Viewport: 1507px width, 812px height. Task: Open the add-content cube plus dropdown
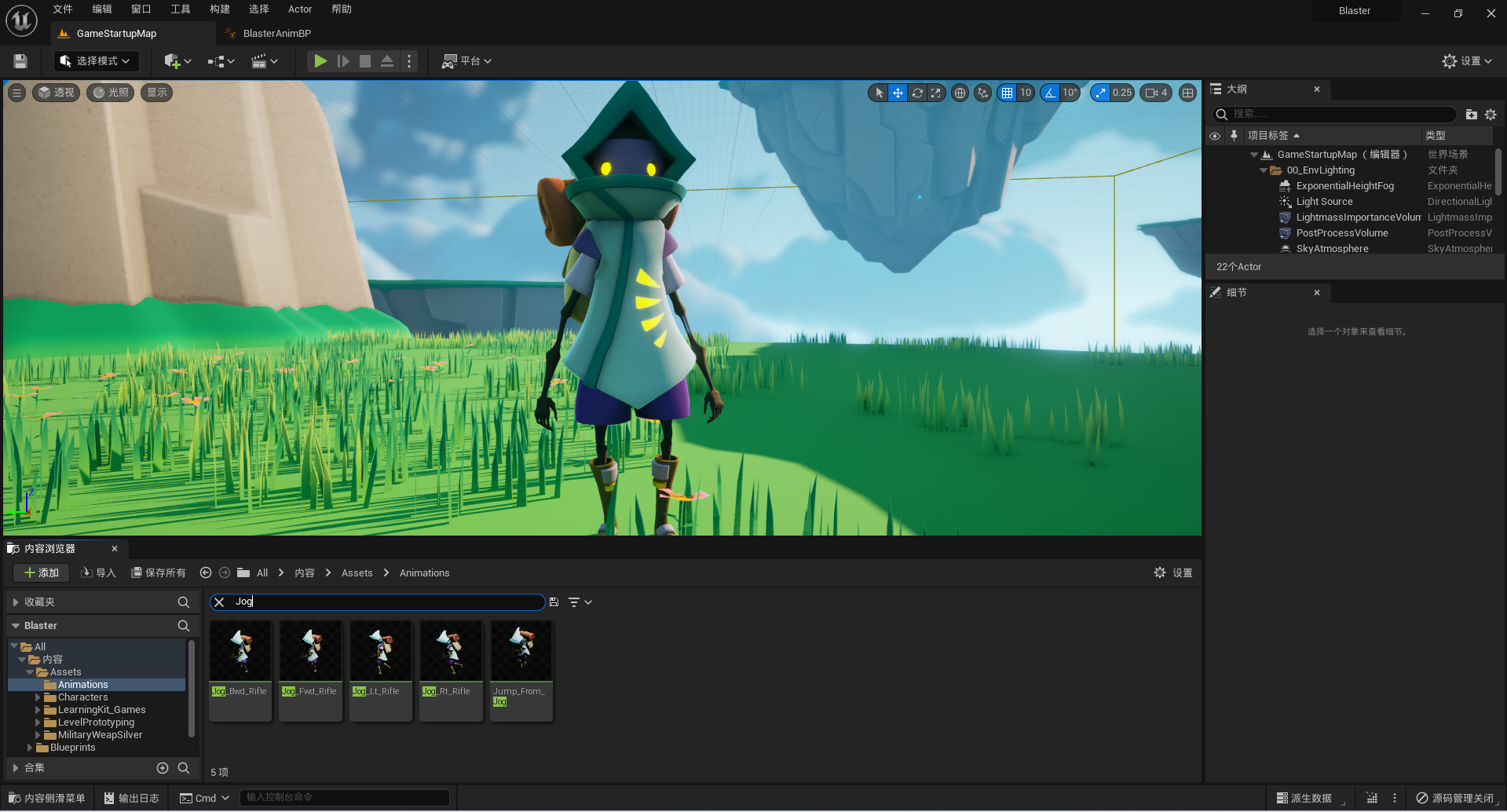click(177, 61)
